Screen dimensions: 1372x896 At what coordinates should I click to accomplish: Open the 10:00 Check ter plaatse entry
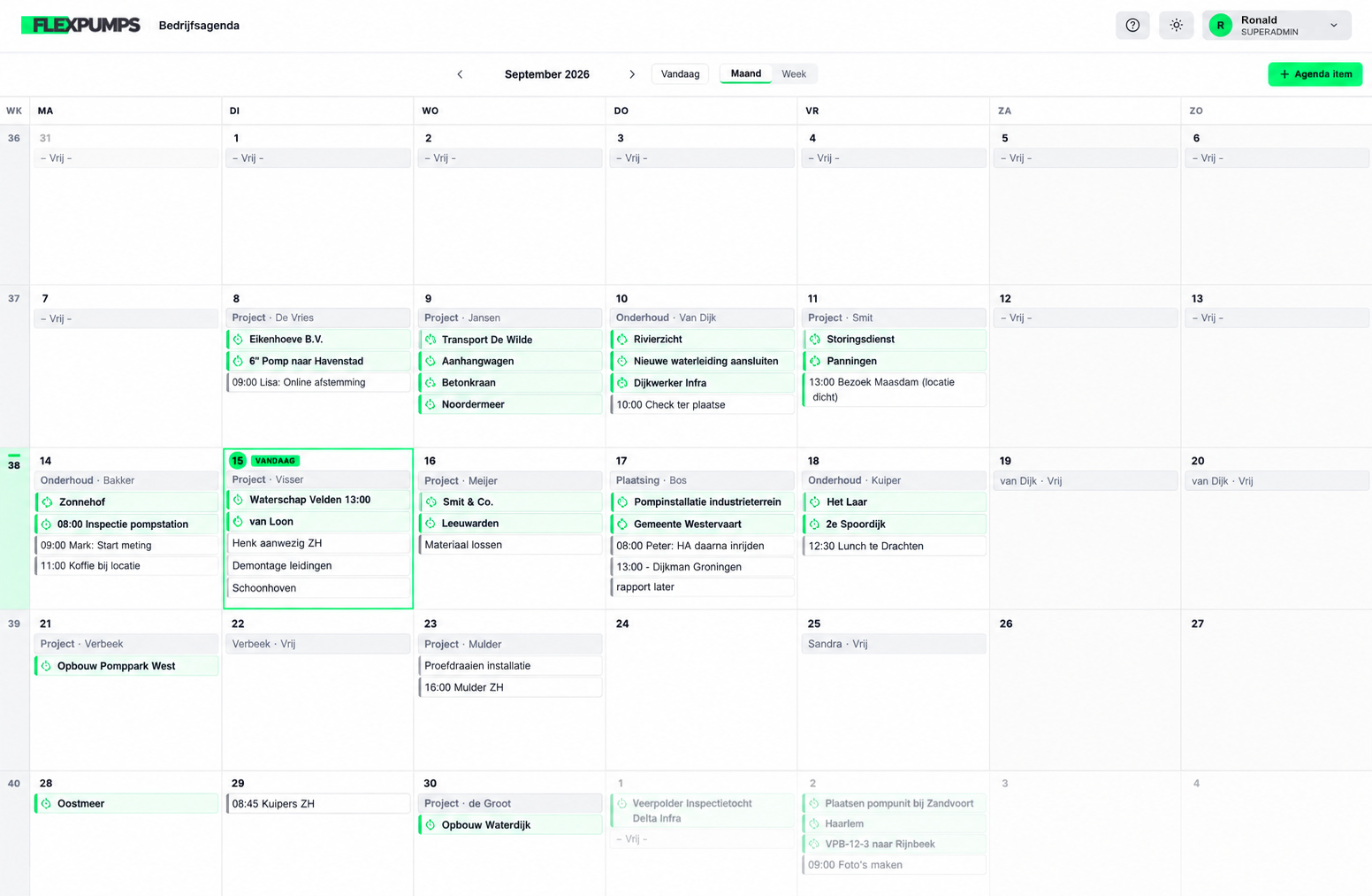(702, 405)
